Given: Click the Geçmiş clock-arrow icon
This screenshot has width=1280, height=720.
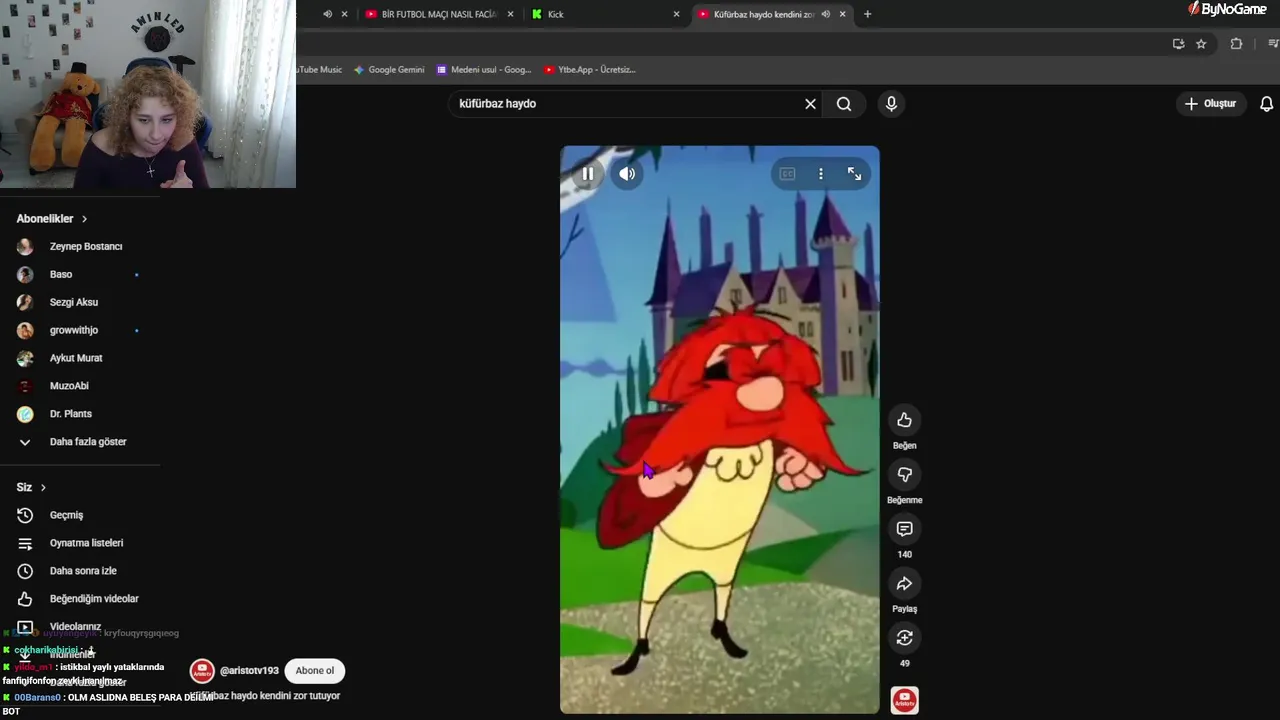Looking at the screenshot, I should [x=25, y=516].
